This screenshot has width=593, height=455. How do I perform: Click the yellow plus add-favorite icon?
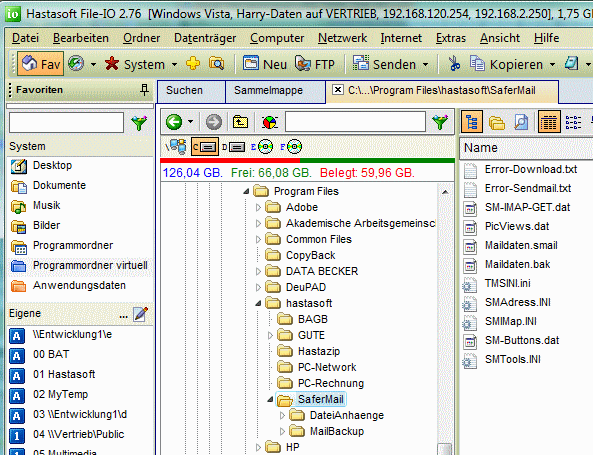[193, 63]
